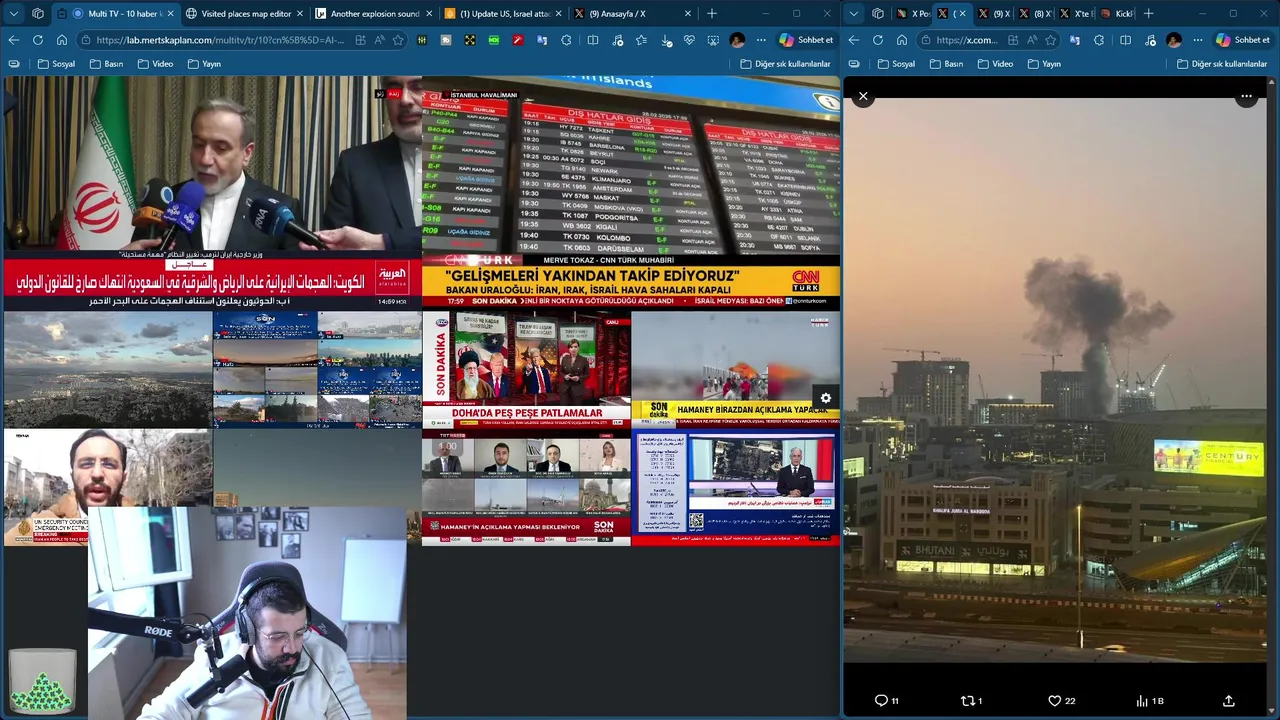Bookmark the Multi TV page with star icon

pos(398,40)
